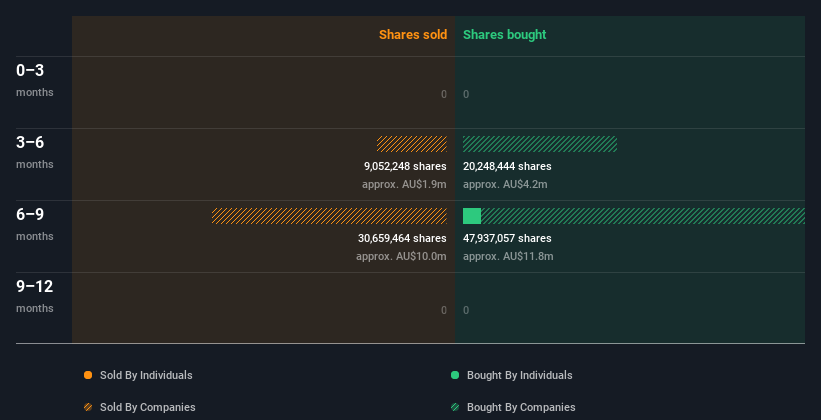Select the 6–9 months hatched green bought bar

pos(643,216)
